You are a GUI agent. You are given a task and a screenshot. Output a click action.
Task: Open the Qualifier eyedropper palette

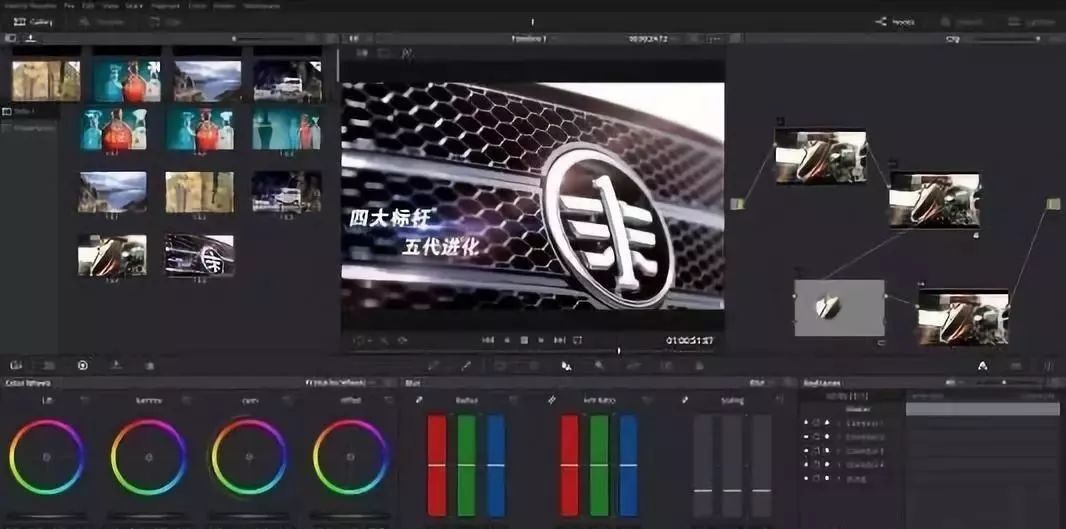(466, 366)
